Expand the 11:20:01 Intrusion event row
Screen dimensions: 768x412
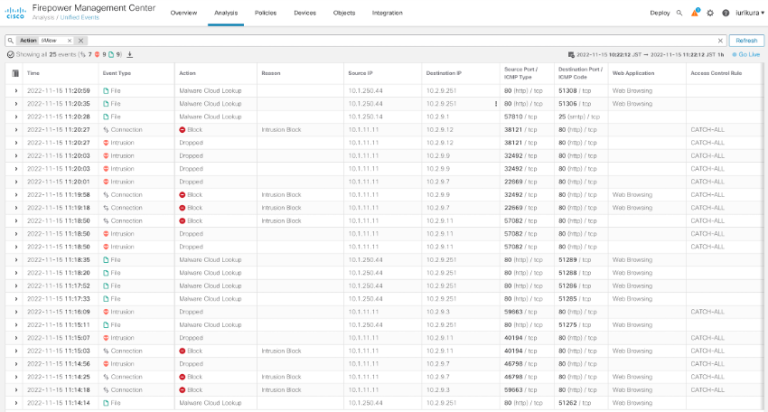pyautogui.click(x=16, y=182)
